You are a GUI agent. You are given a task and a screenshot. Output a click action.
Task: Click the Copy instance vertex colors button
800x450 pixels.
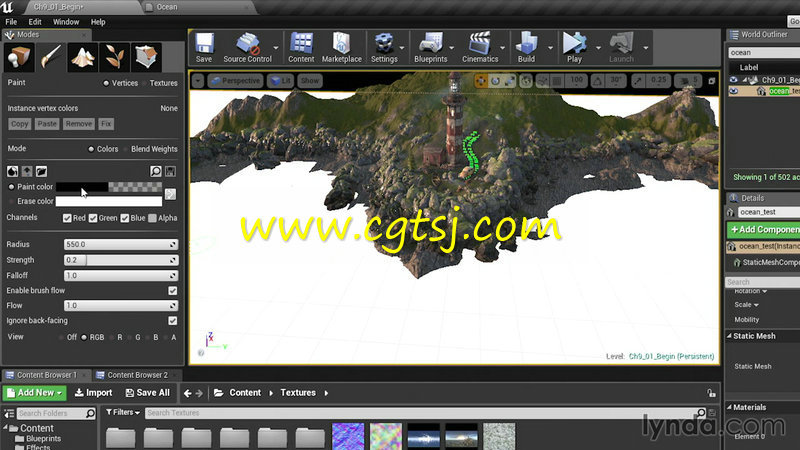(19, 124)
